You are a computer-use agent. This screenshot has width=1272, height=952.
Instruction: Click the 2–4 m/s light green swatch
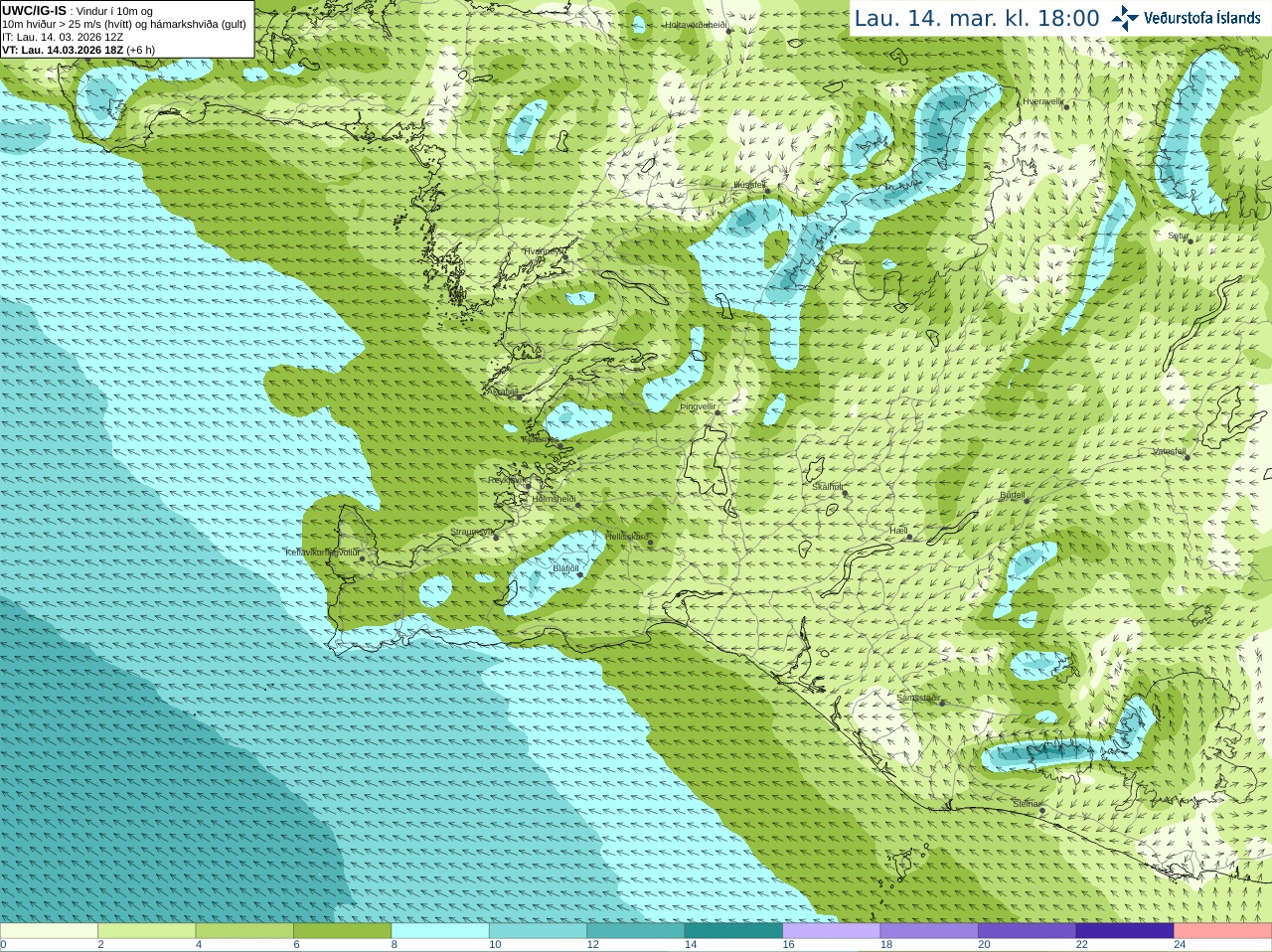point(146,931)
